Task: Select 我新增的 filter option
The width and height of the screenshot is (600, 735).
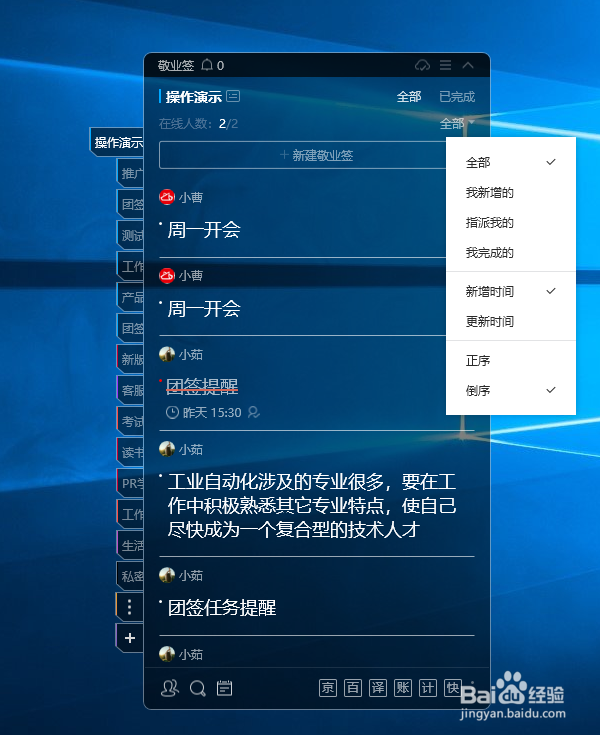Action: [x=511, y=193]
